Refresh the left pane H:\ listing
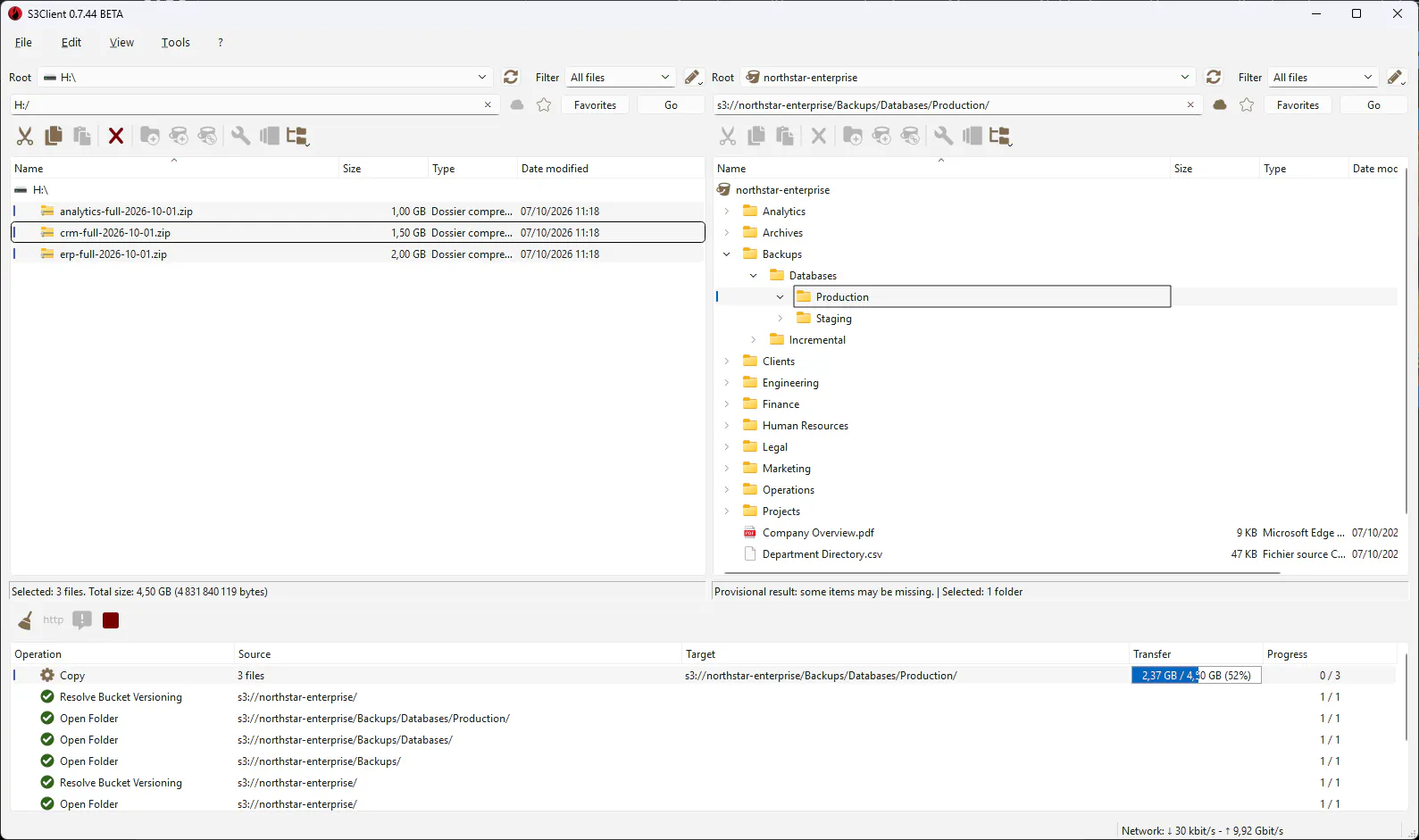The image size is (1419, 840). click(511, 78)
